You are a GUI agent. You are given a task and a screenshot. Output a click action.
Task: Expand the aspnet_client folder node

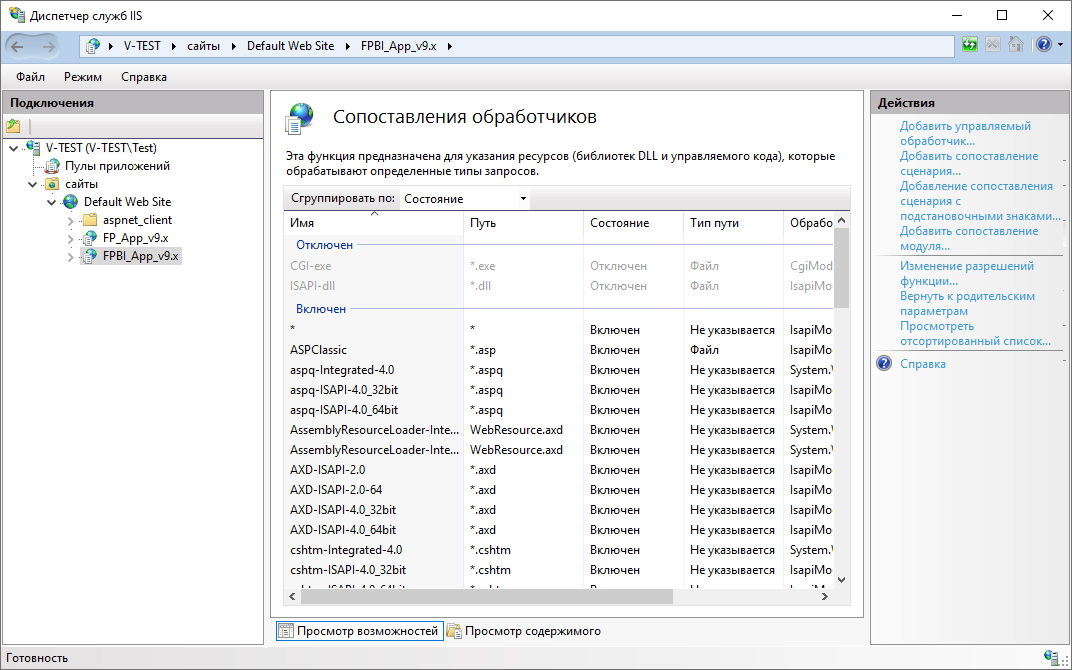tap(71, 220)
